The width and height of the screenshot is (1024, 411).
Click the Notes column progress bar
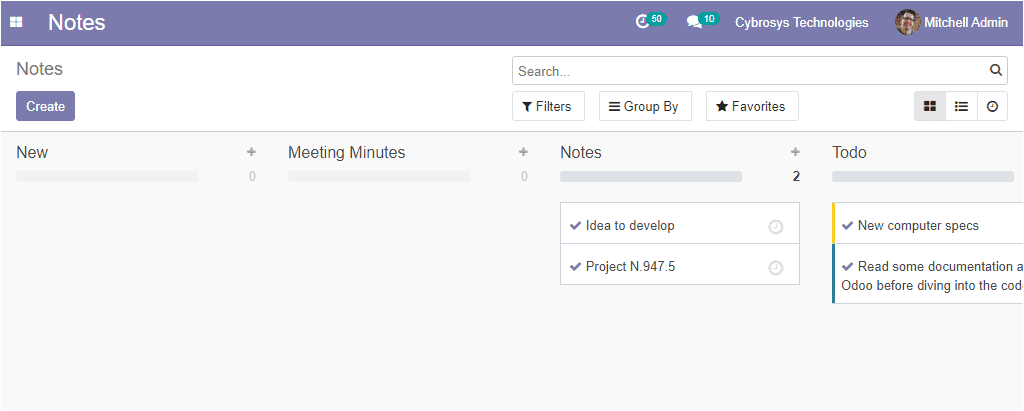651,176
